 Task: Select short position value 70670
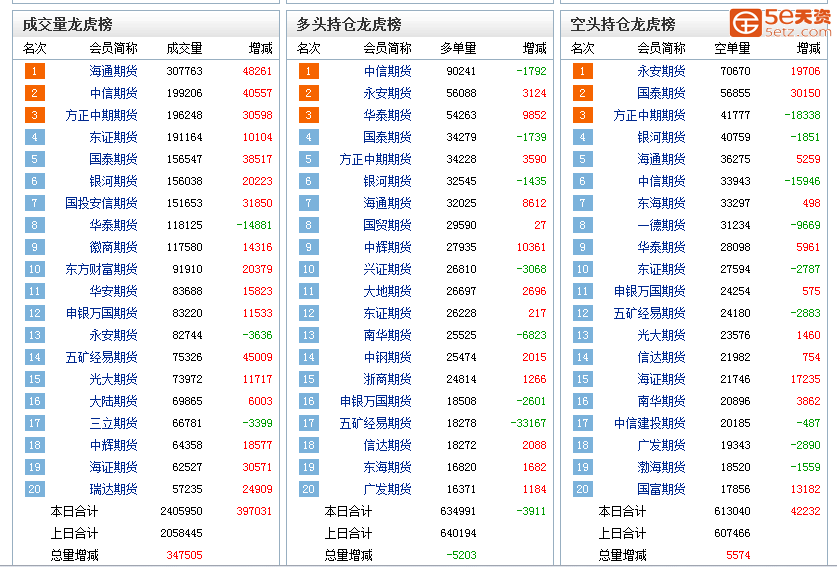click(x=735, y=71)
